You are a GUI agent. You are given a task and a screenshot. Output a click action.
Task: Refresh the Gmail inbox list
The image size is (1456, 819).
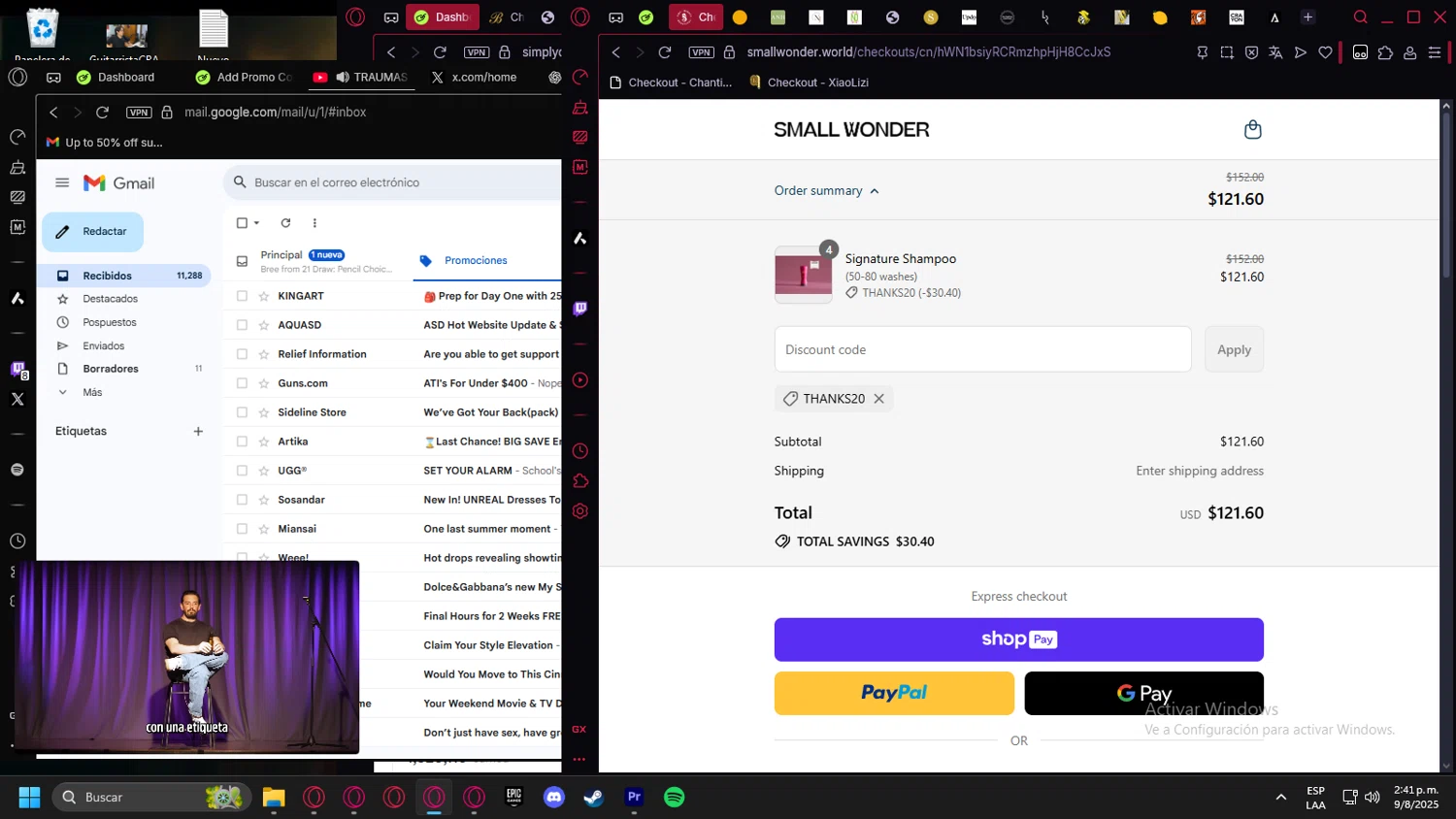pyautogui.click(x=285, y=223)
